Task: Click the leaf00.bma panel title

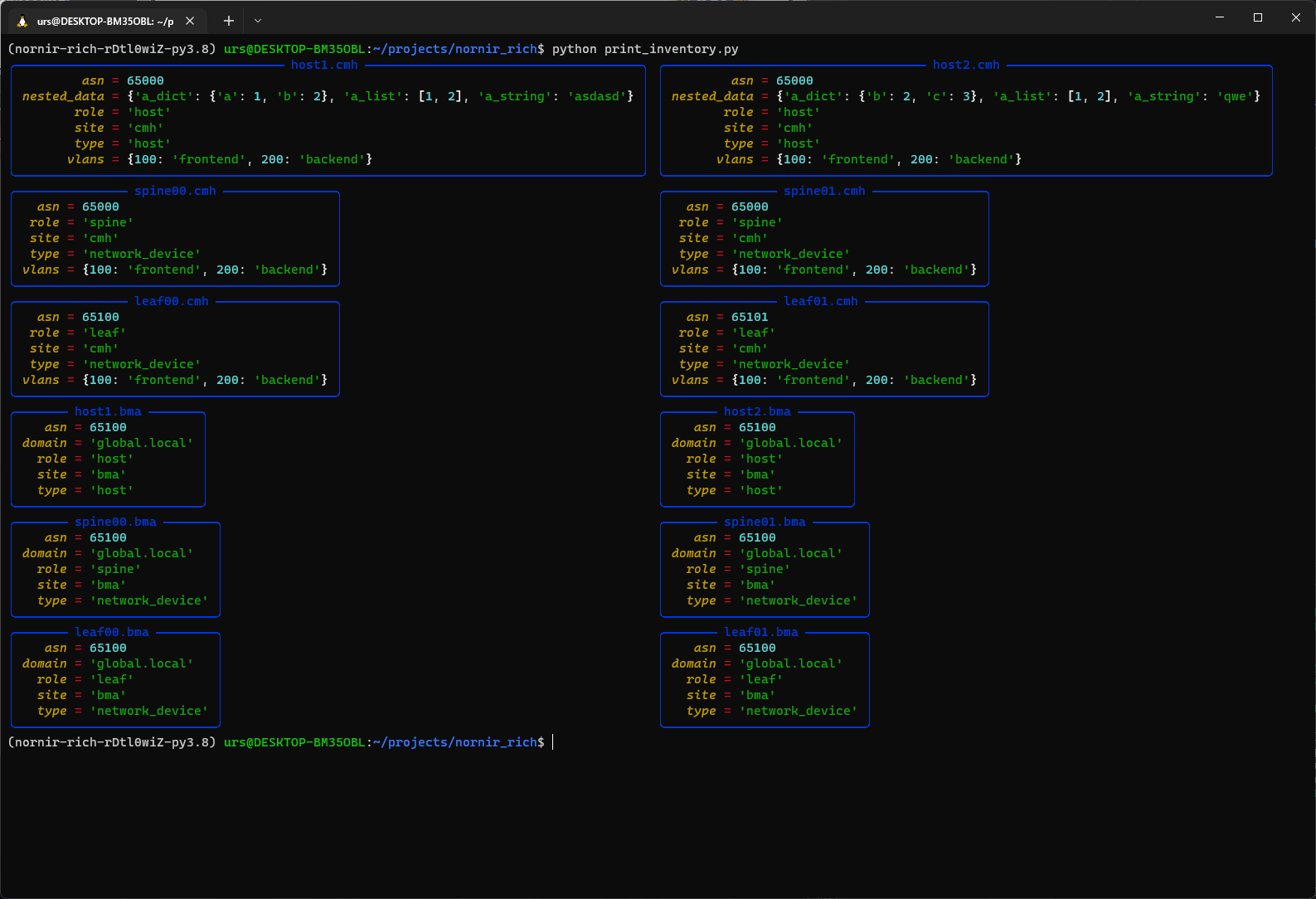Action: click(x=112, y=632)
